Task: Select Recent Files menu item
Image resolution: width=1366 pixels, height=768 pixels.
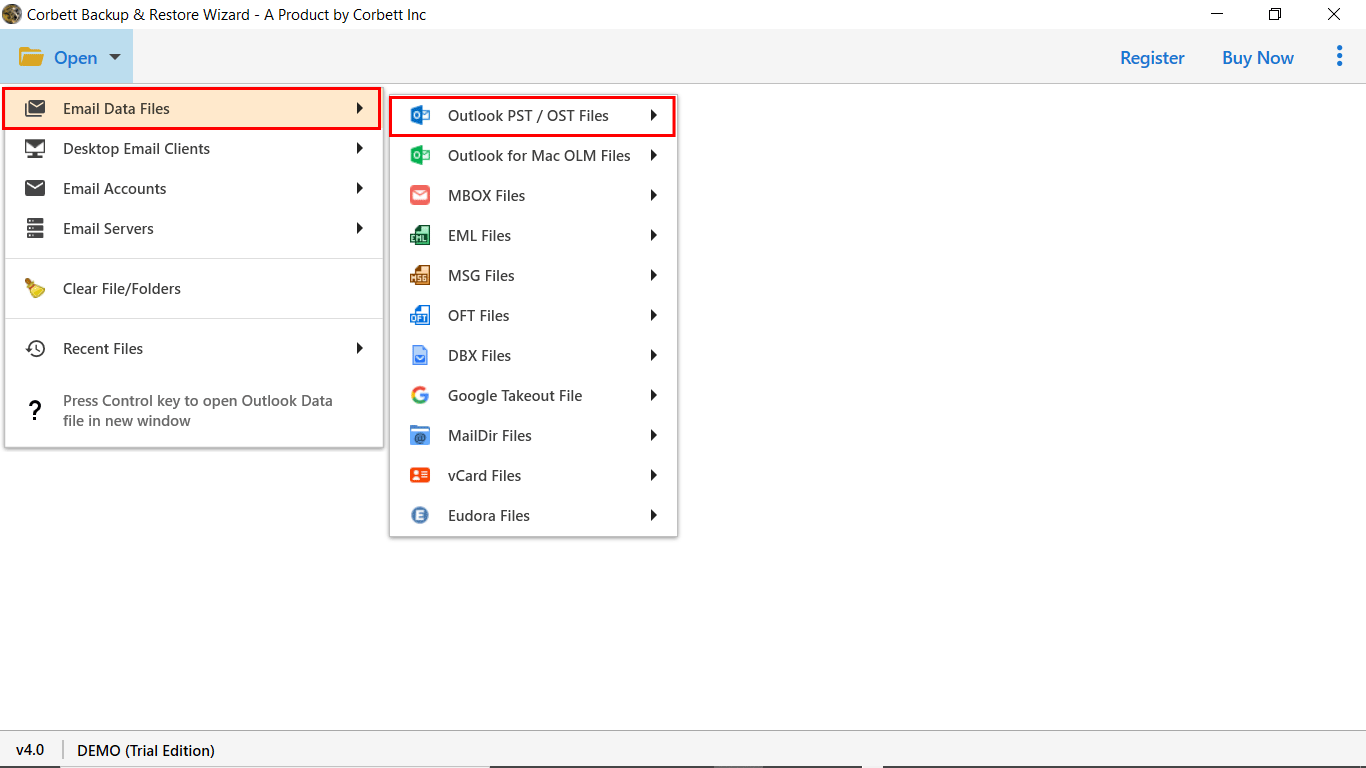Action: point(192,349)
